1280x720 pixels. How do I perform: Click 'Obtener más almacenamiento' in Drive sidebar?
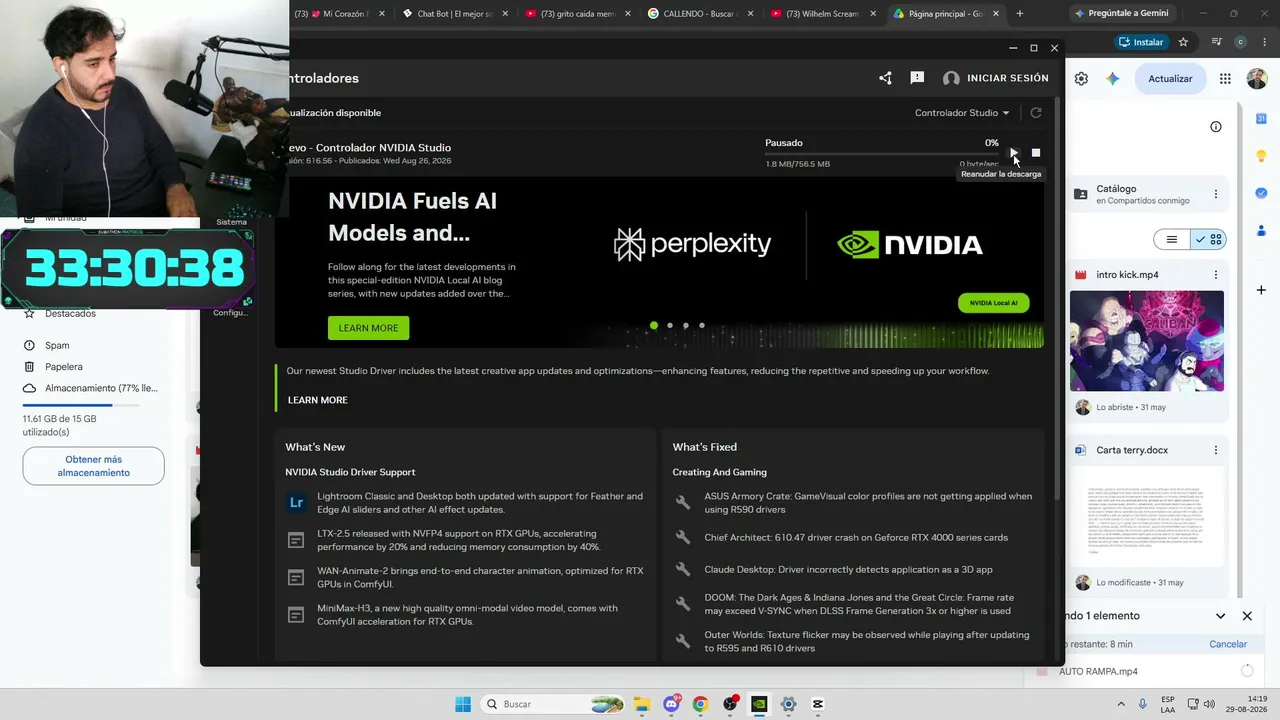(94, 466)
